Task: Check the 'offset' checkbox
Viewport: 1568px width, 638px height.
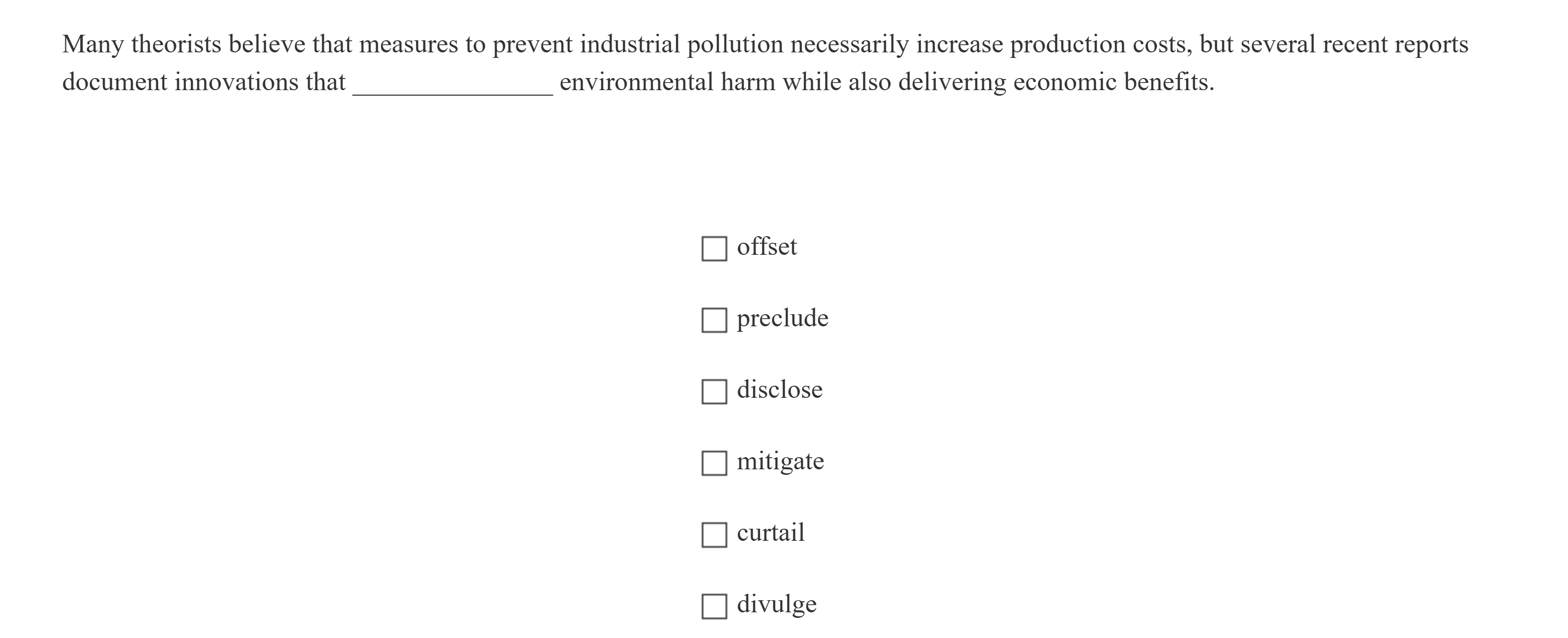Action: coord(714,248)
